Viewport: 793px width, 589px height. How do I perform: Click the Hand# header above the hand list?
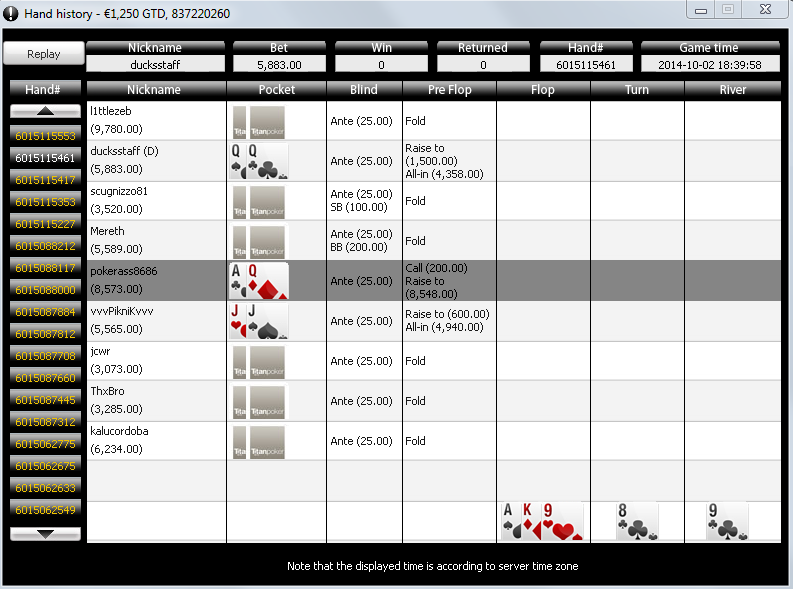[x=45, y=89]
